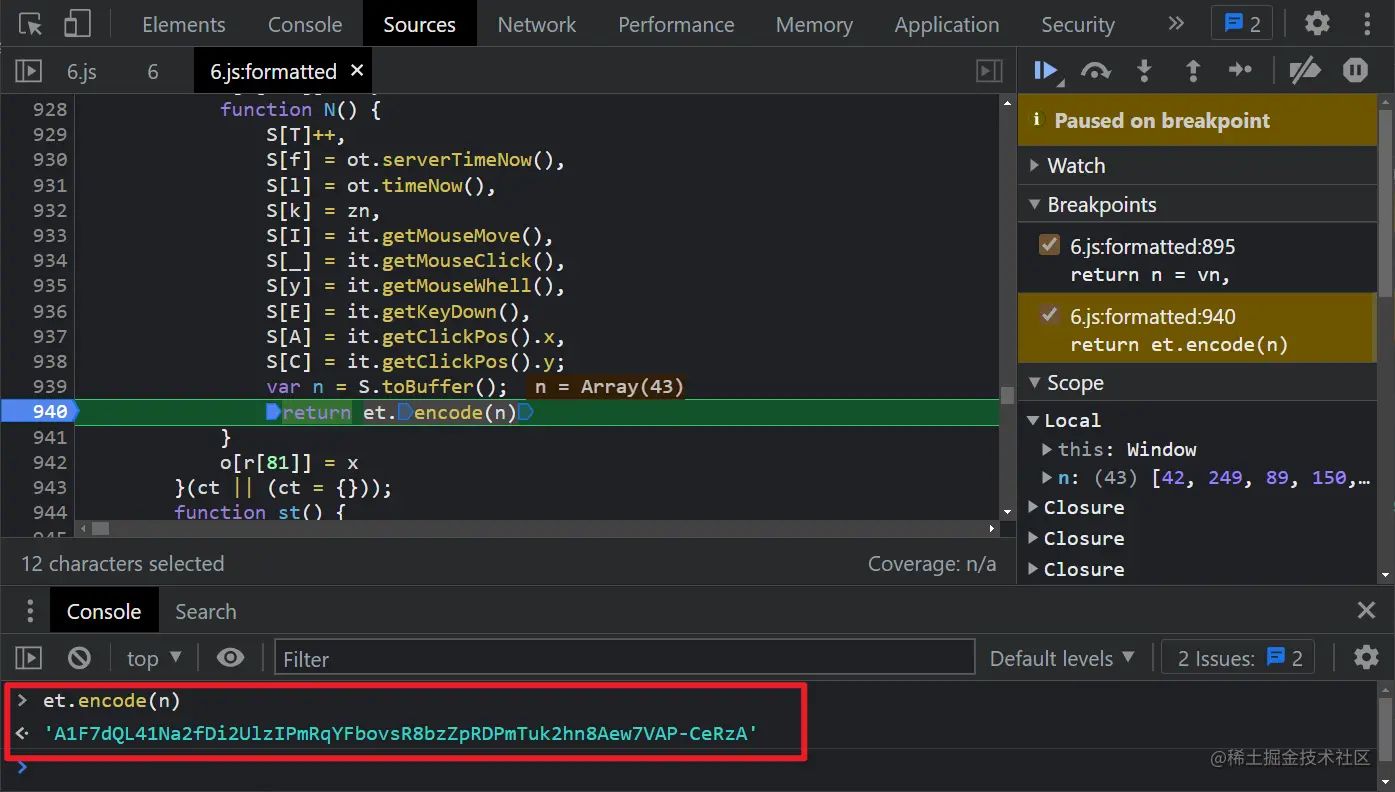The height and width of the screenshot is (792, 1395).
Task: Click the 2 Issues button
Action: pos(1240,658)
